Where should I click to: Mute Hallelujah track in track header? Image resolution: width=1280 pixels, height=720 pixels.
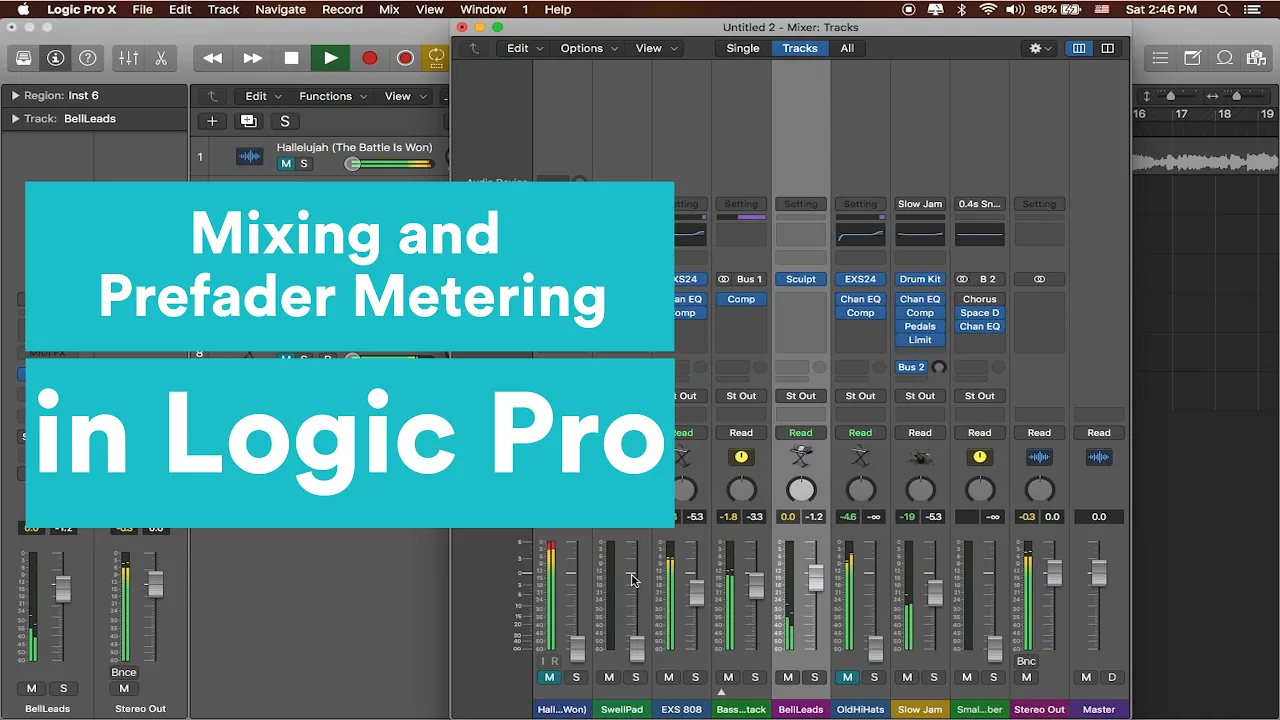(x=285, y=164)
